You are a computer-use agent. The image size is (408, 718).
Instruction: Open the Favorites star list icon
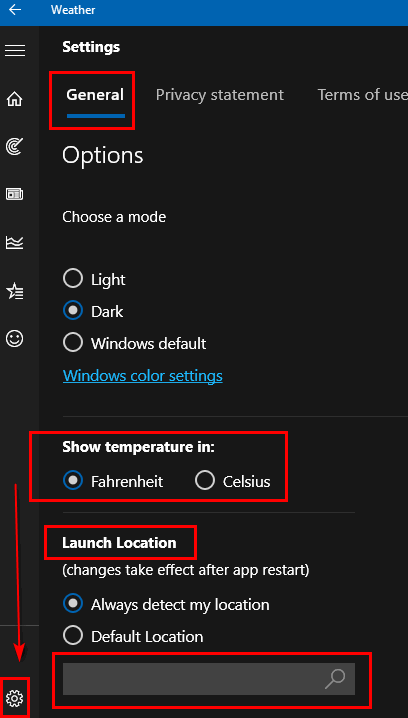click(15, 290)
